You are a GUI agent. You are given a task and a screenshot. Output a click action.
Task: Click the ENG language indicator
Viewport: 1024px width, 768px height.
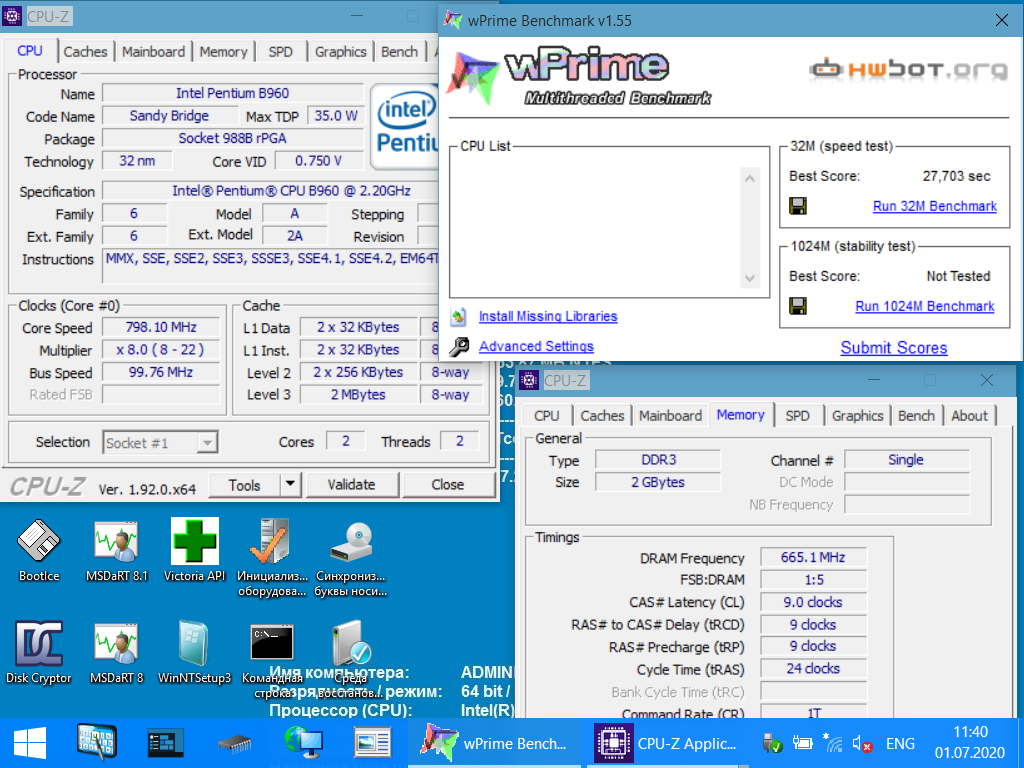tap(900, 744)
